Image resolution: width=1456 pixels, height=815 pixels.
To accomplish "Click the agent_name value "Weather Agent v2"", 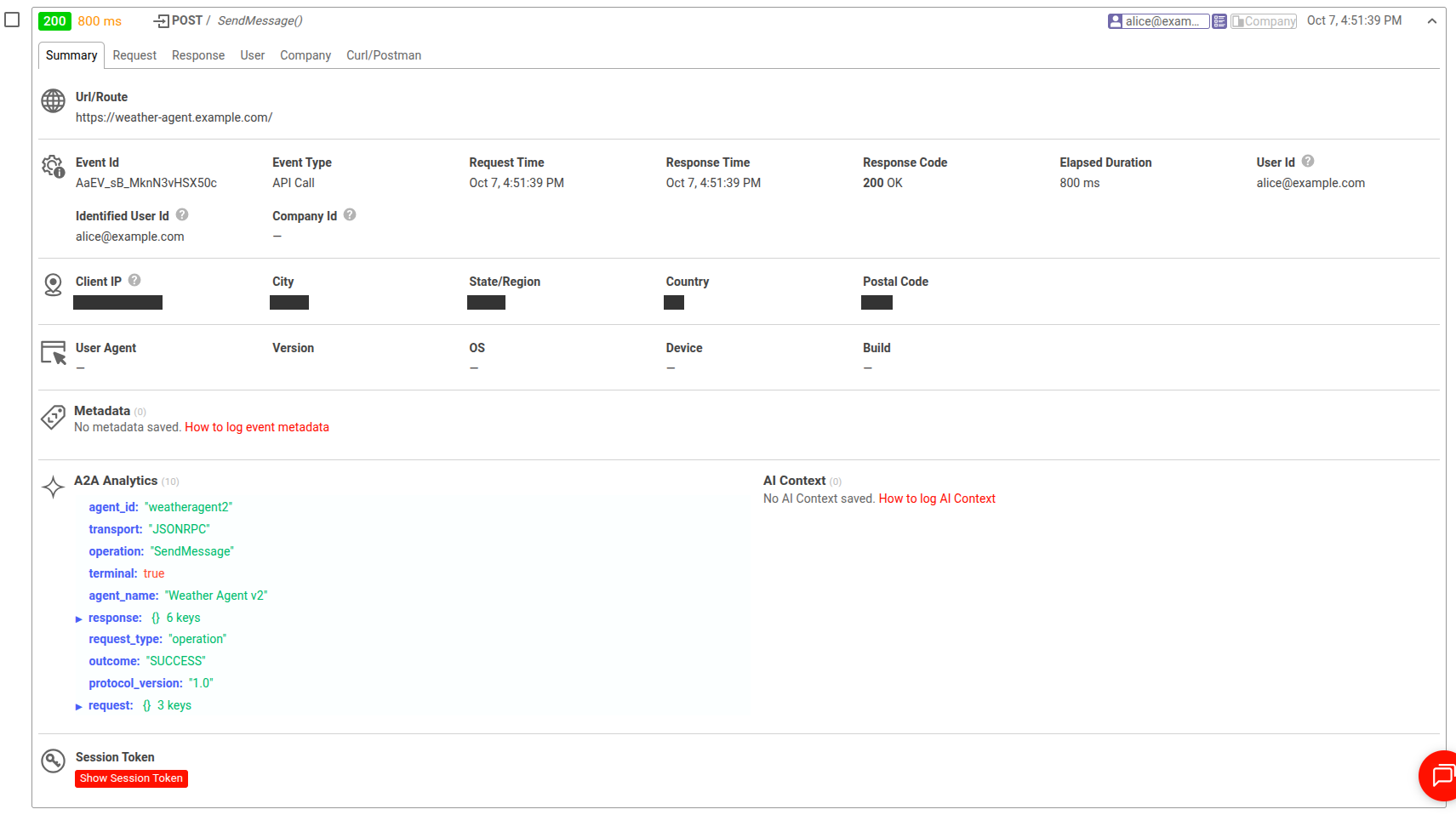I will [x=216, y=596].
